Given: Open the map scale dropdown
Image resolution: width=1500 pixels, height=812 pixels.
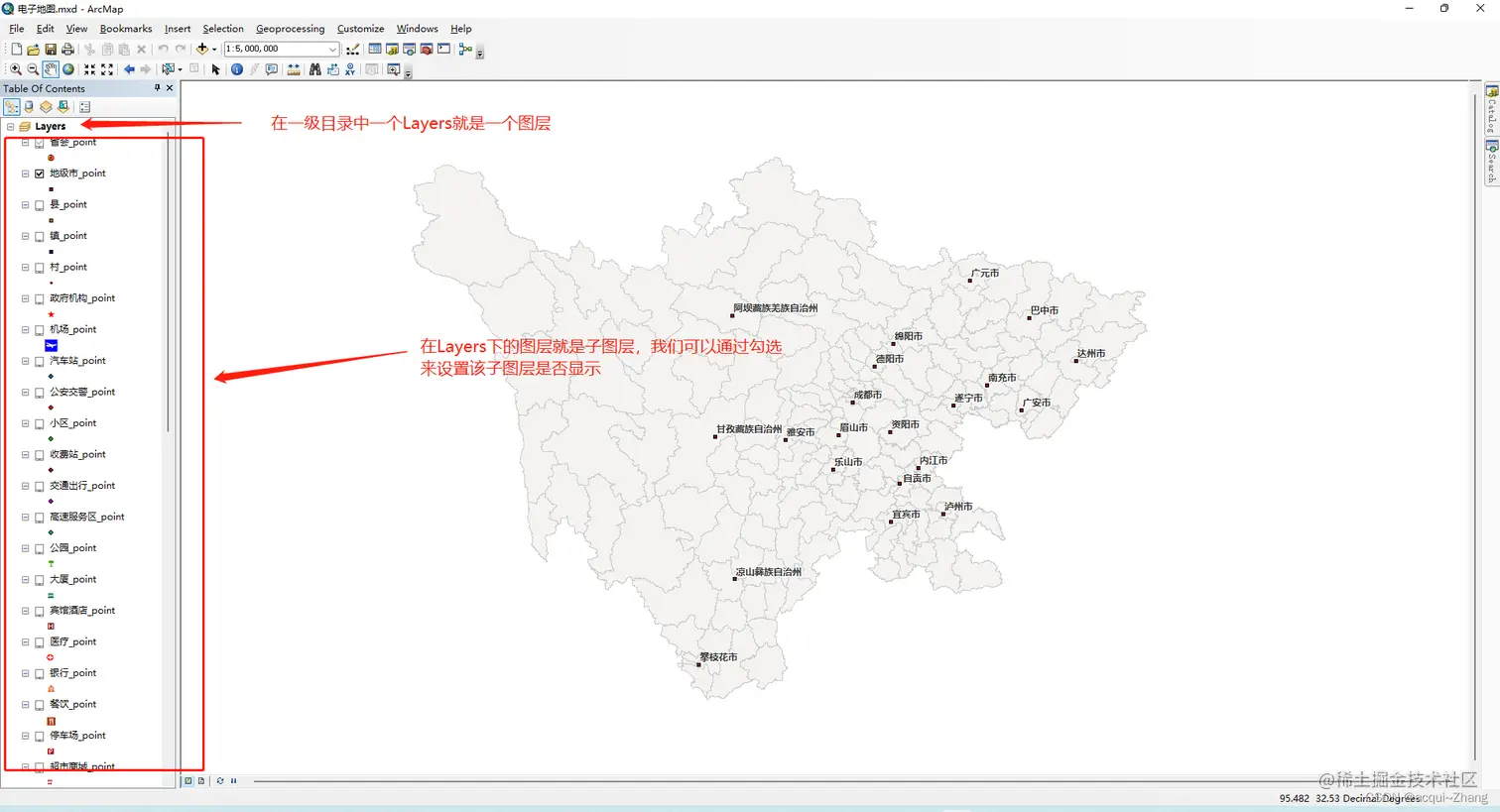Looking at the screenshot, I should (332, 49).
